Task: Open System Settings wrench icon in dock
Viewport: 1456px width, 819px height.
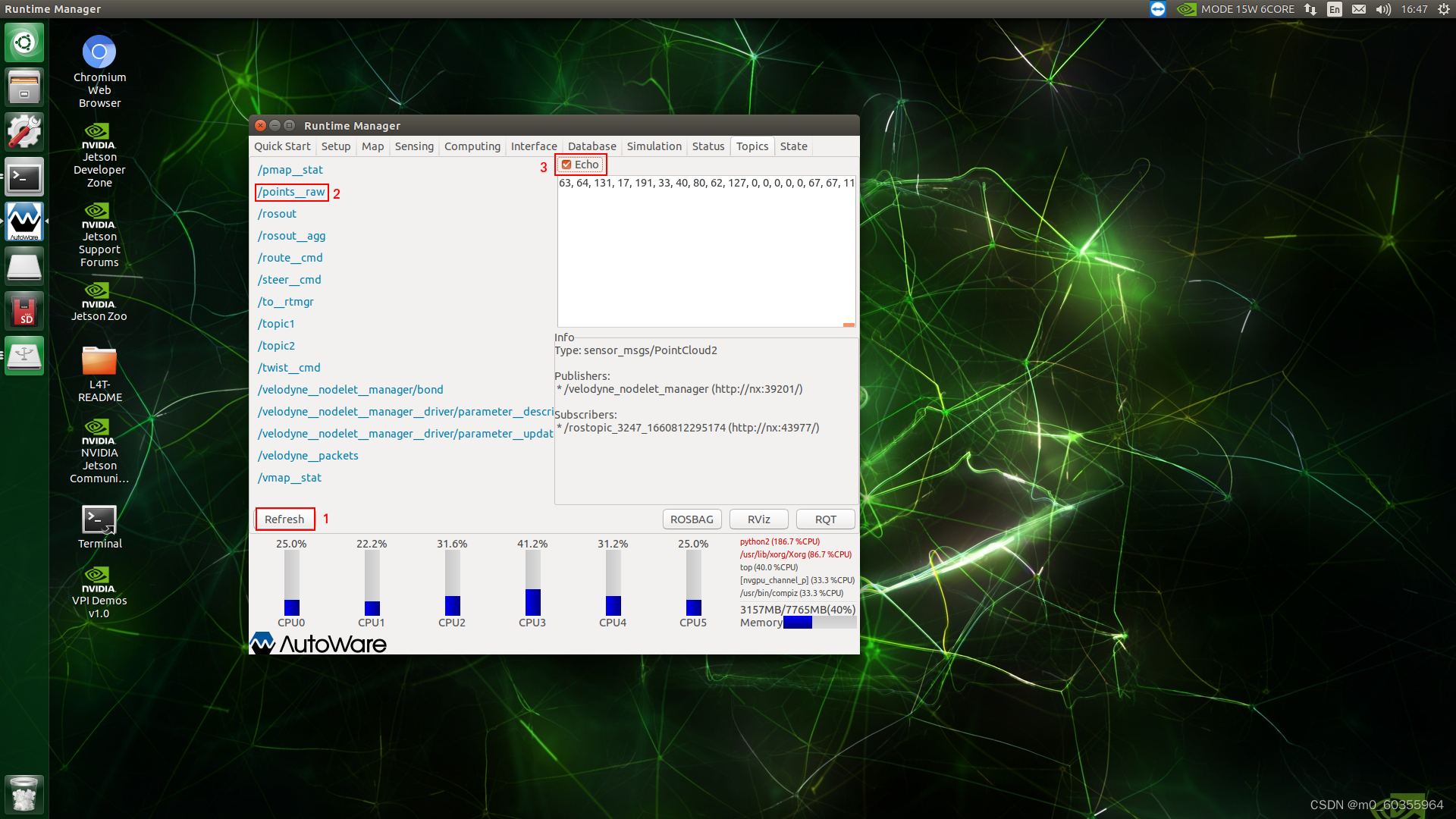Action: pyautogui.click(x=24, y=132)
